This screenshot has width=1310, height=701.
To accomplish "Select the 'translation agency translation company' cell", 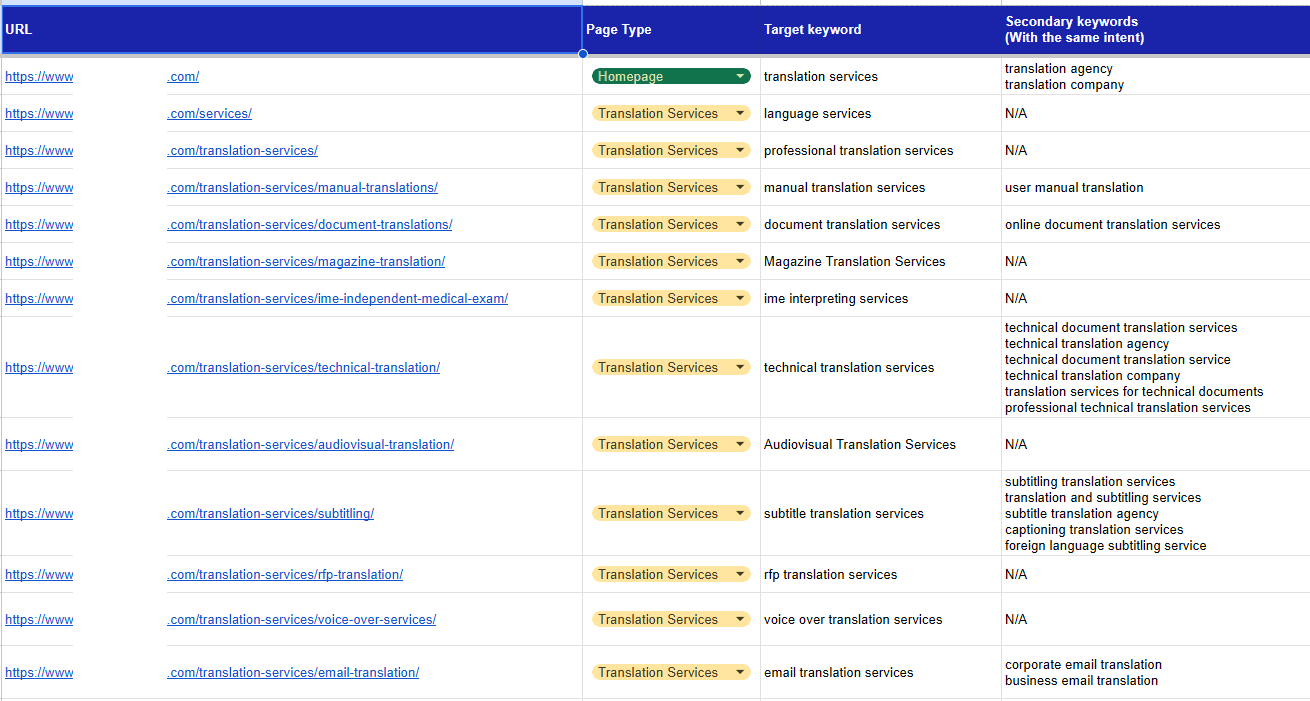I will coord(1156,76).
